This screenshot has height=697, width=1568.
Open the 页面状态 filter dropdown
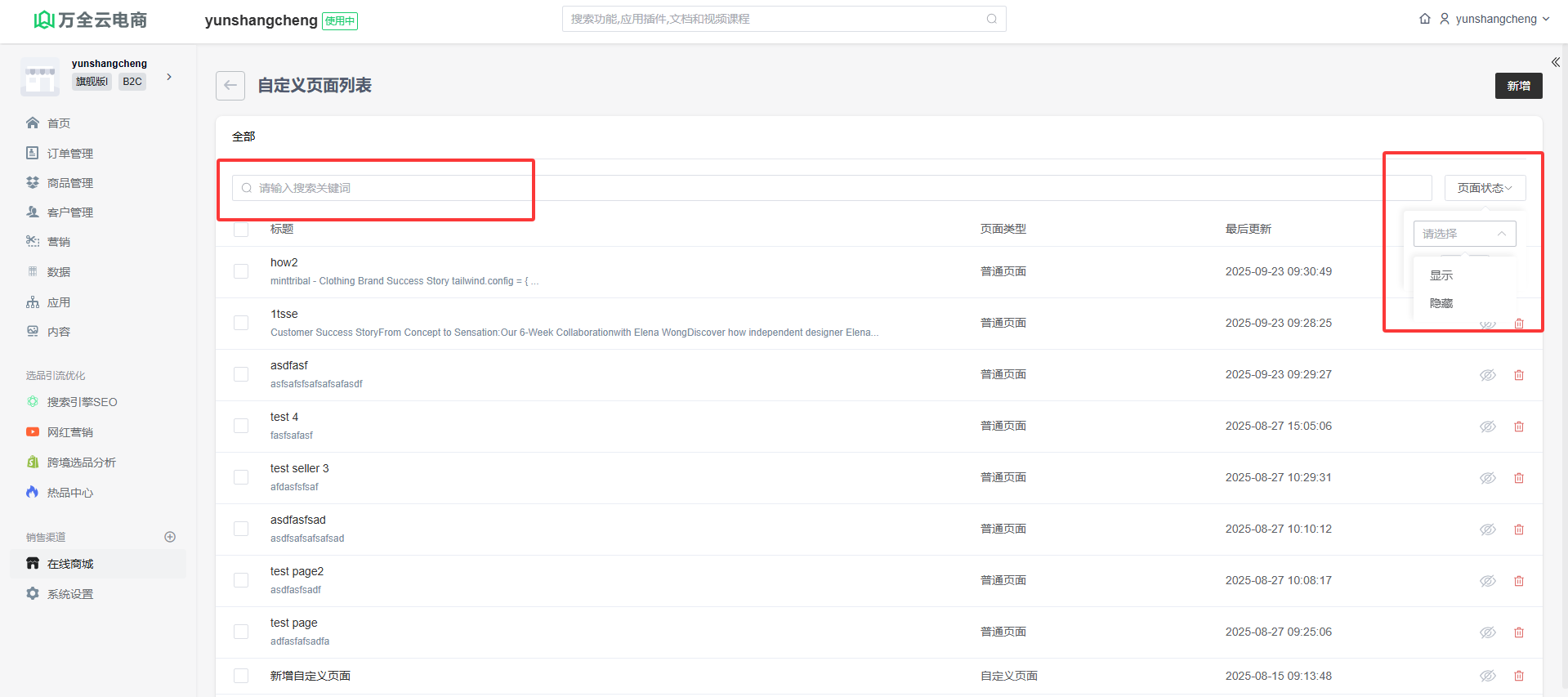[1485, 188]
